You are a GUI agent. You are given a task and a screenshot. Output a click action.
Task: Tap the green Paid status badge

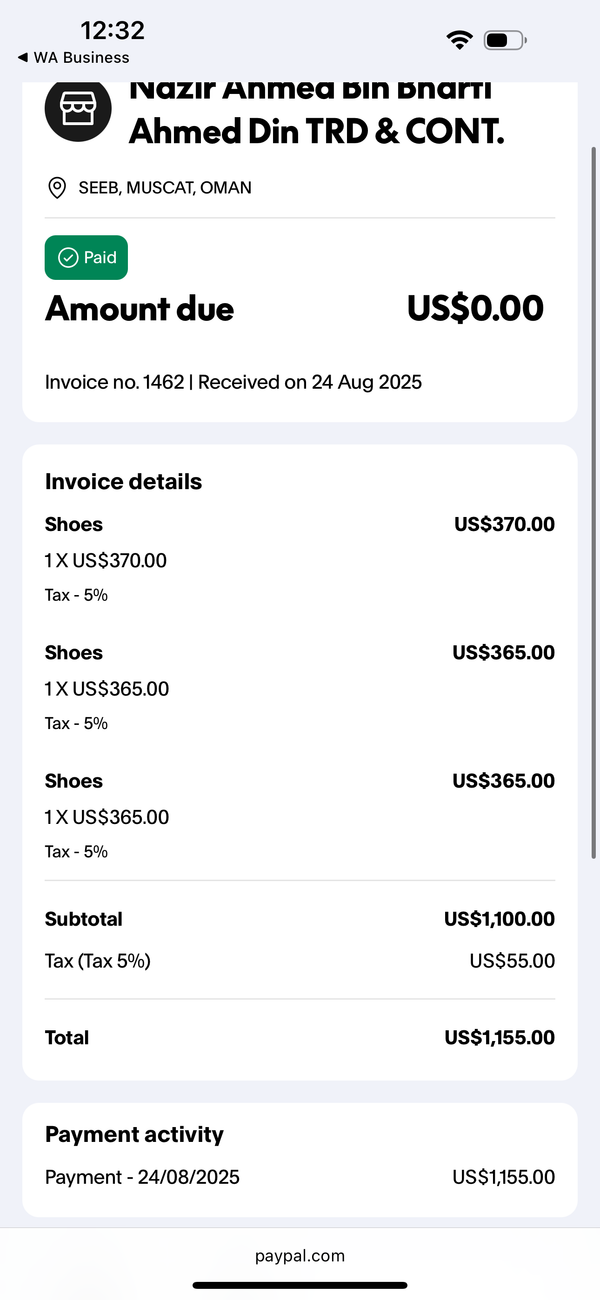point(86,258)
